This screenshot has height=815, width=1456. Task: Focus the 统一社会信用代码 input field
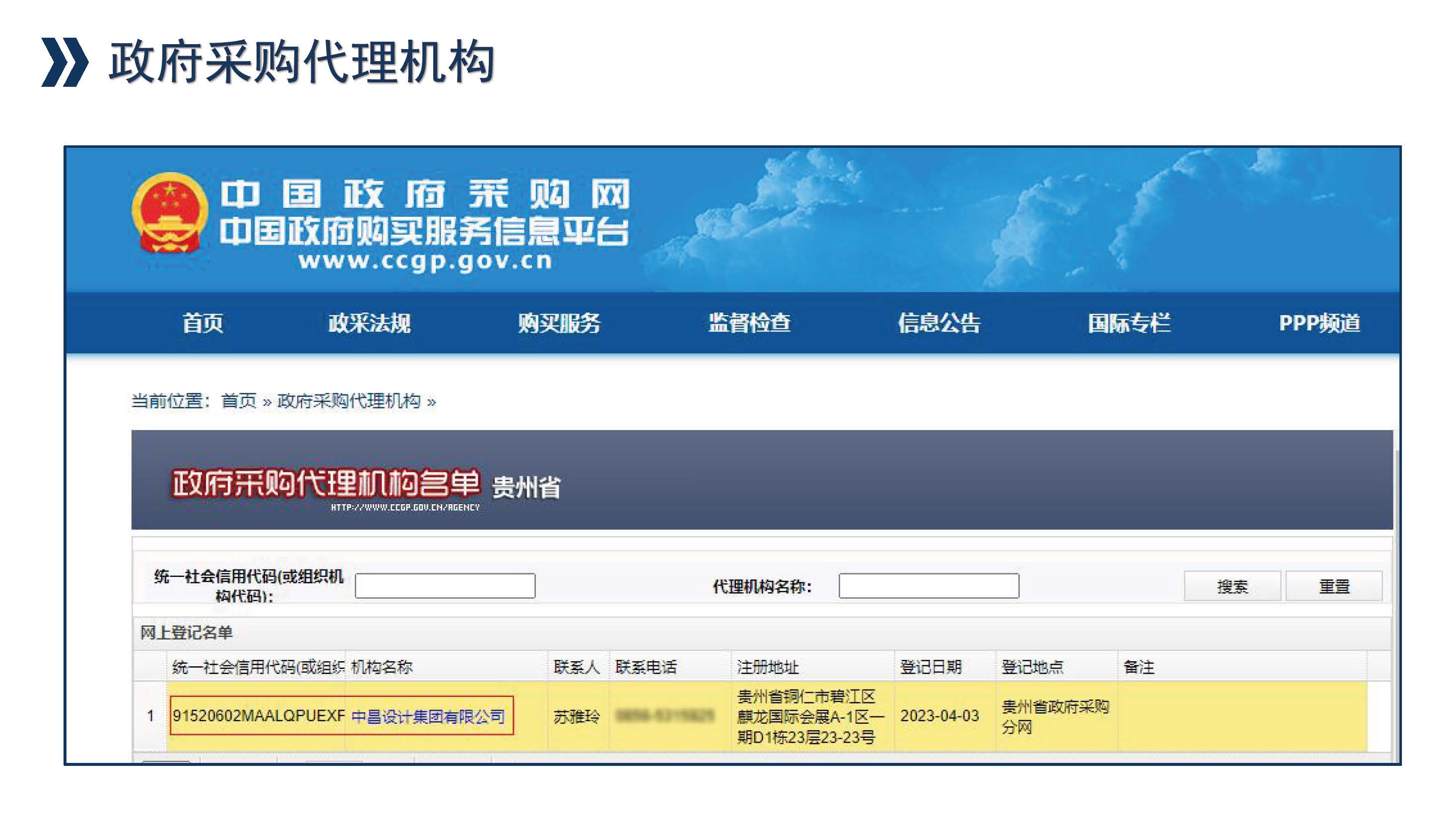(445, 586)
